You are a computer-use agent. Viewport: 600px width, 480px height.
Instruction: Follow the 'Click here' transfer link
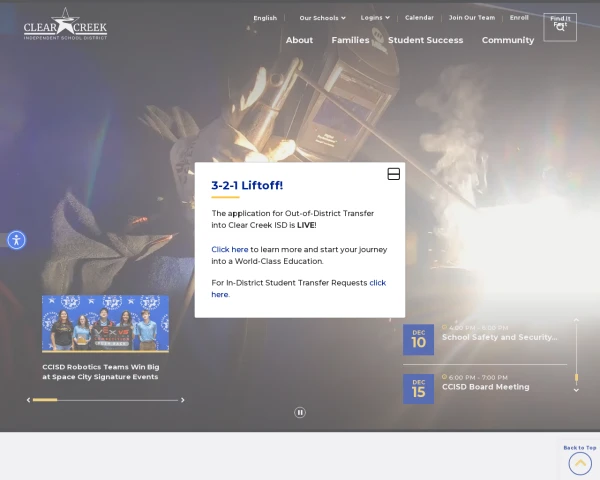(x=230, y=249)
